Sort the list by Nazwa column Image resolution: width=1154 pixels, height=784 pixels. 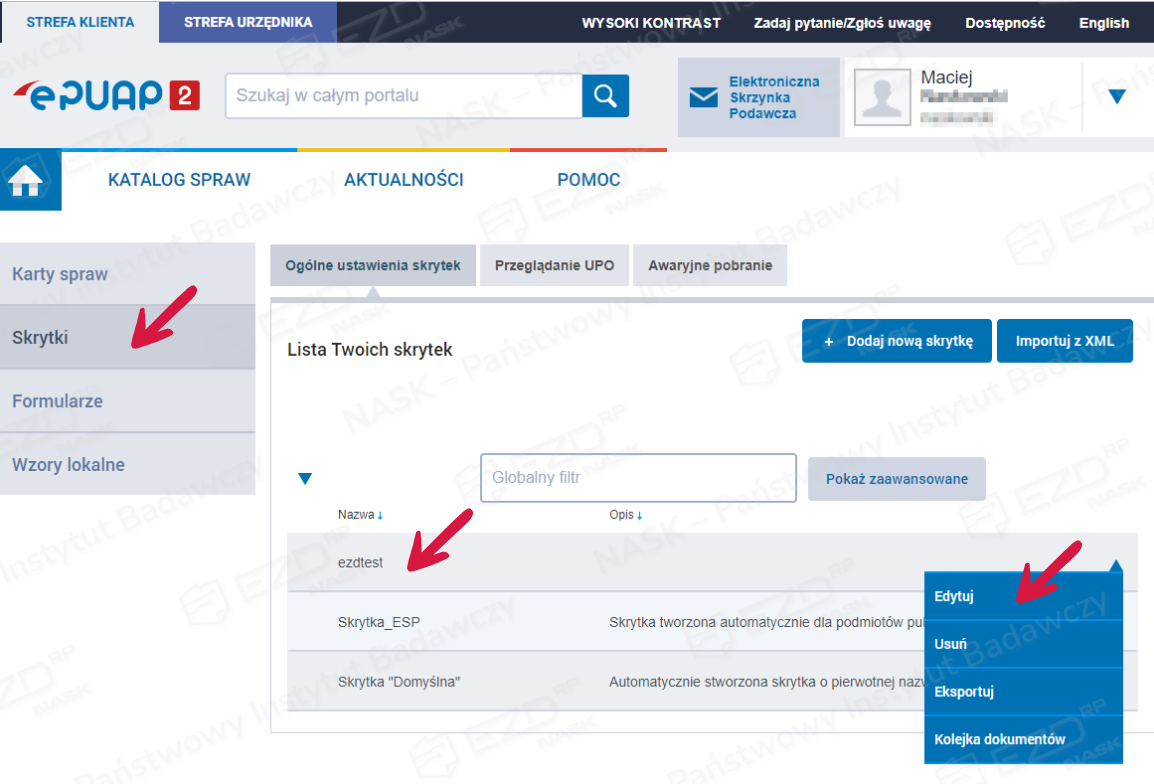pos(360,515)
